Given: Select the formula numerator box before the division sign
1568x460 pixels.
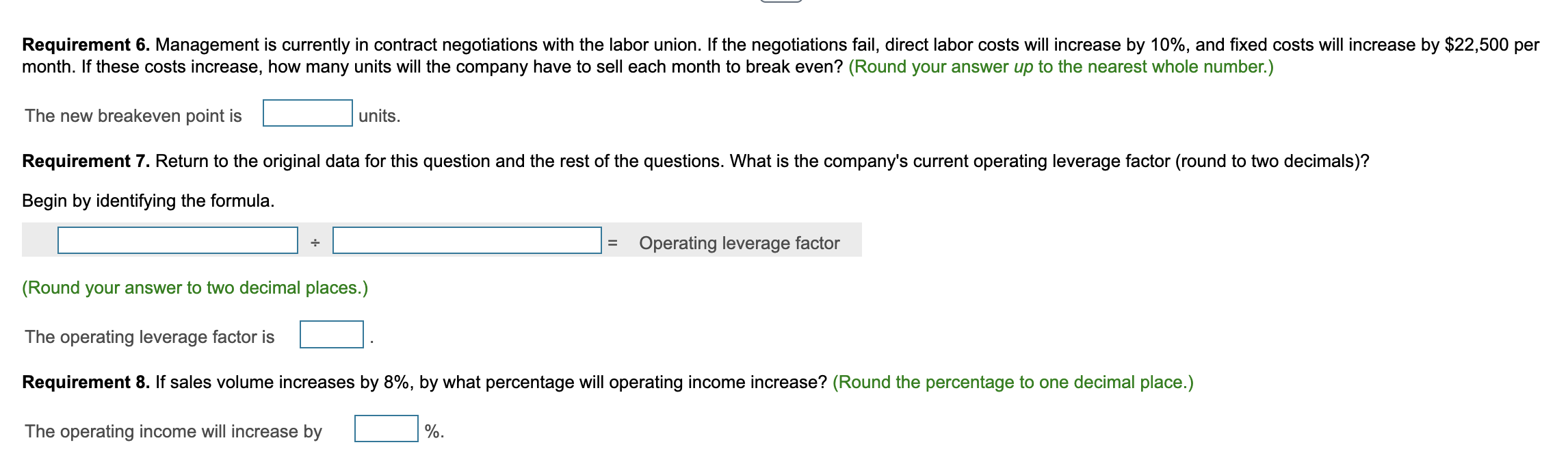Looking at the screenshot, I should (178, 242).
